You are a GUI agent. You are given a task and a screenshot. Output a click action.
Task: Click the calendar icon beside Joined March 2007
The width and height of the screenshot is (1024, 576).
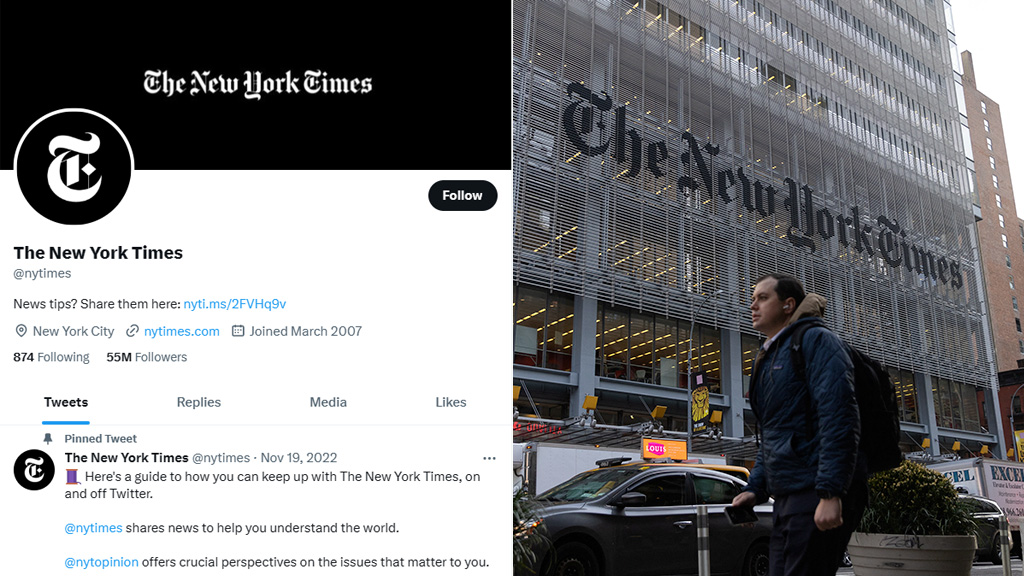point(238,331)
